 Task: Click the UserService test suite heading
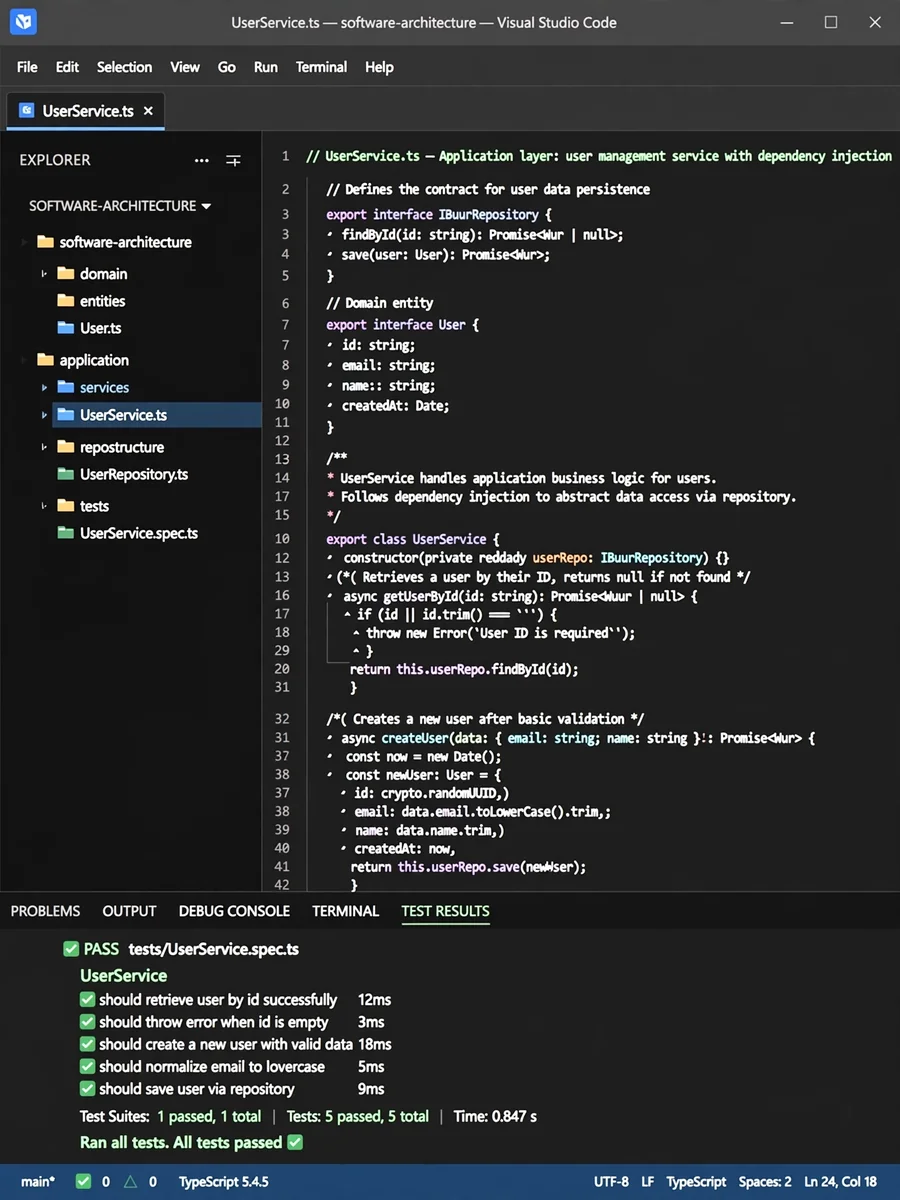coord(124,975)
